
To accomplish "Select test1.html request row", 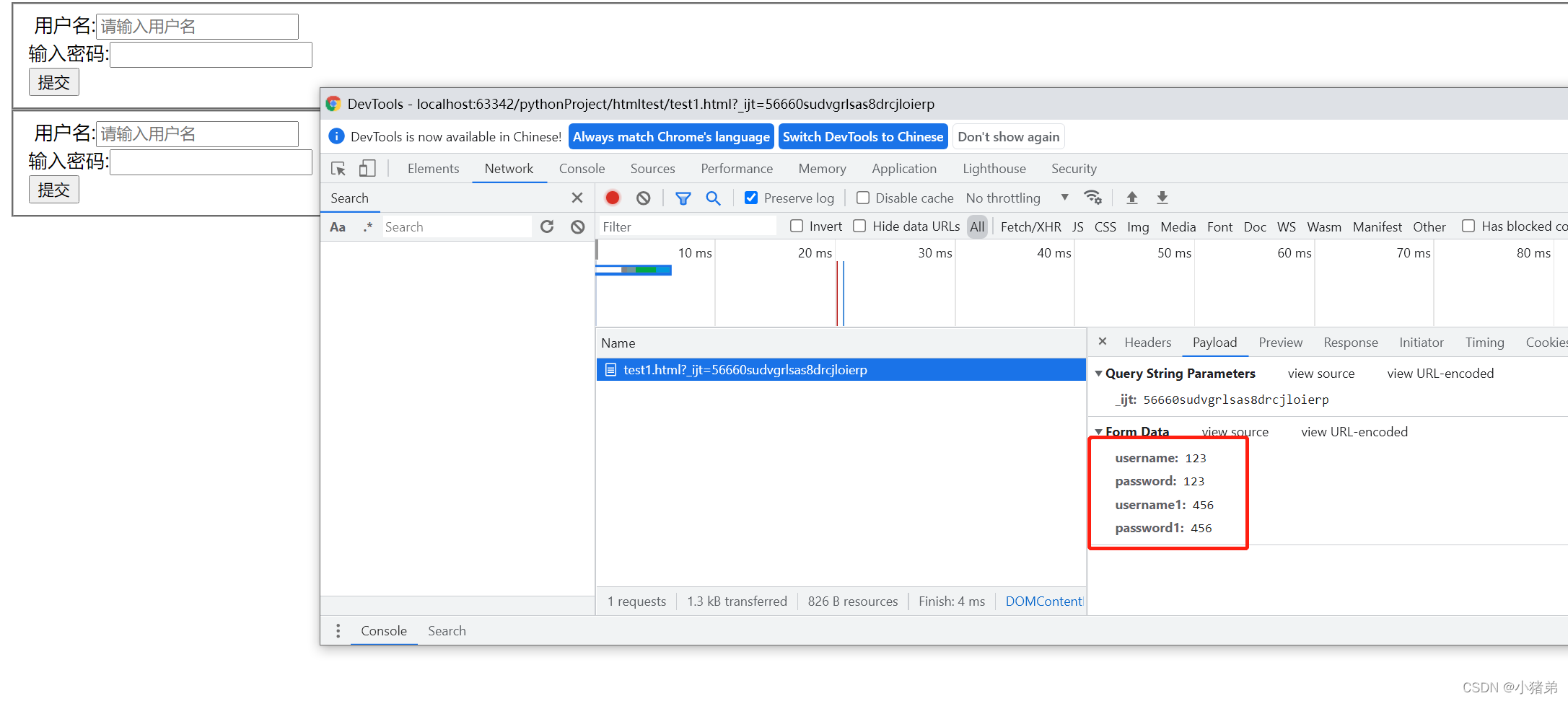I will 841,370.
